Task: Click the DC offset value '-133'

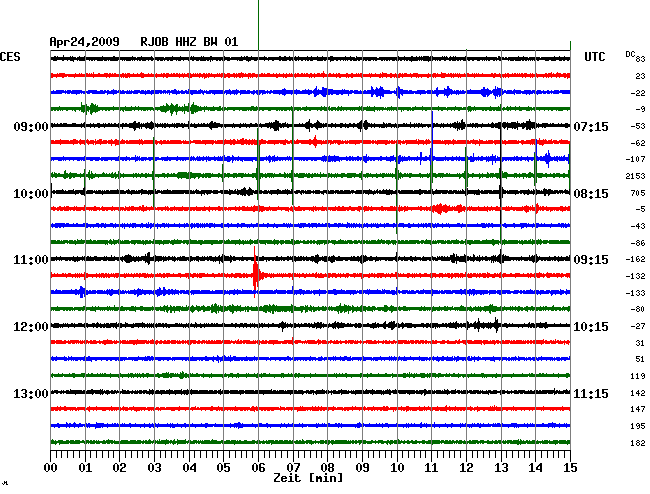Action: tap(635, 293)
